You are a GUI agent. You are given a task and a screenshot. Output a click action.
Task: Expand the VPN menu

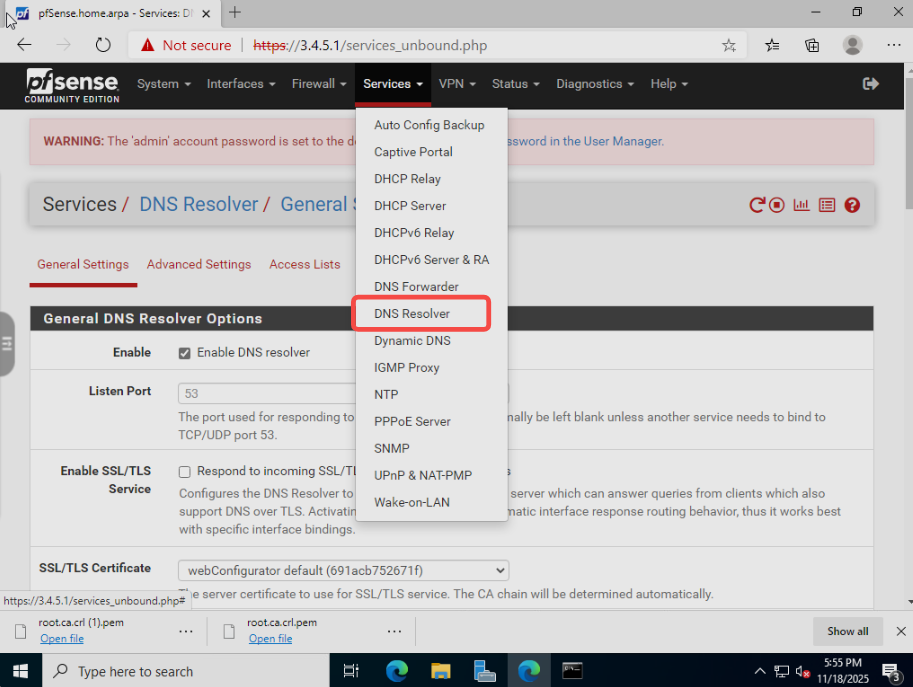tap(457, 84)
